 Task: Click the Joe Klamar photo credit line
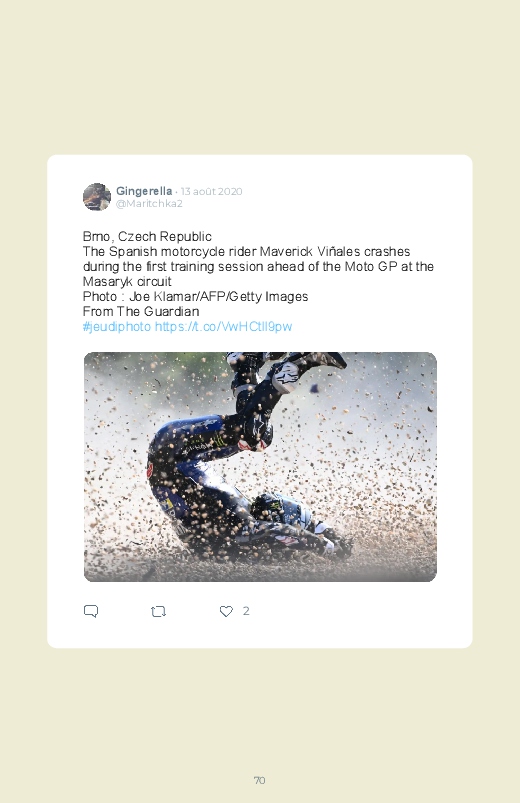pos(195,297)
